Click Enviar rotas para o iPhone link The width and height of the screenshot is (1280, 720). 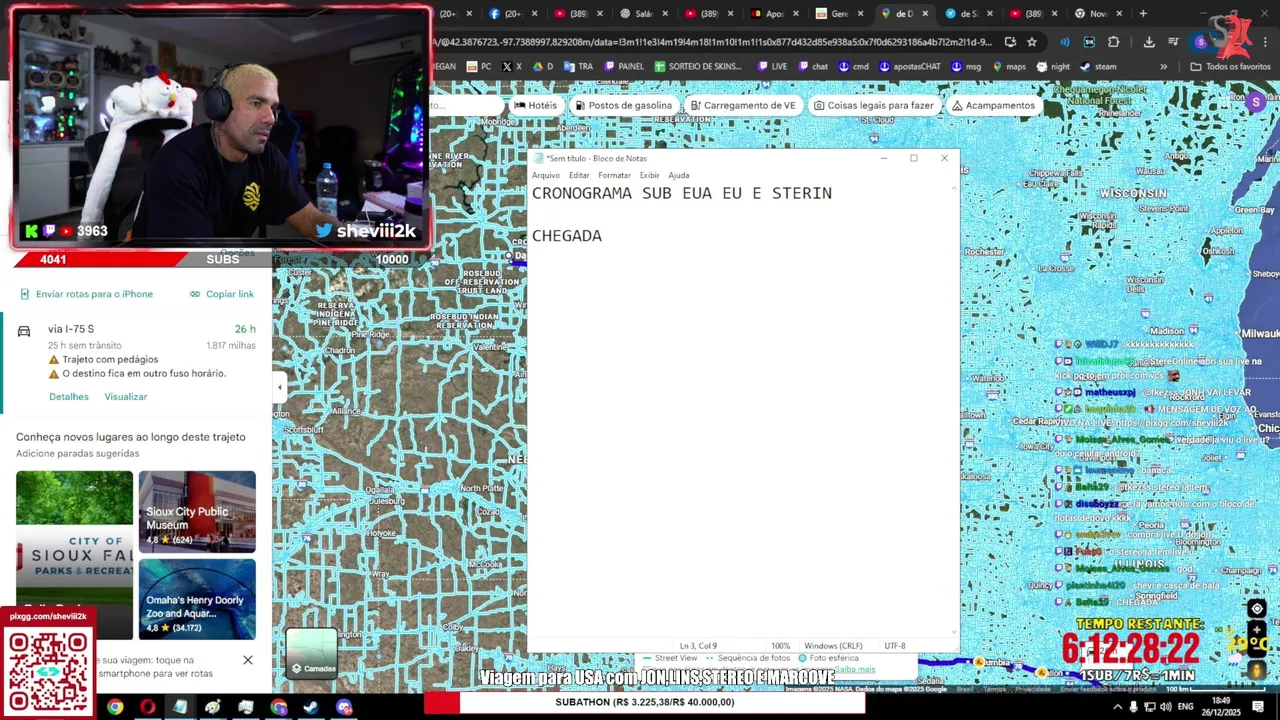pyautogui.click(x=86, y=294)
